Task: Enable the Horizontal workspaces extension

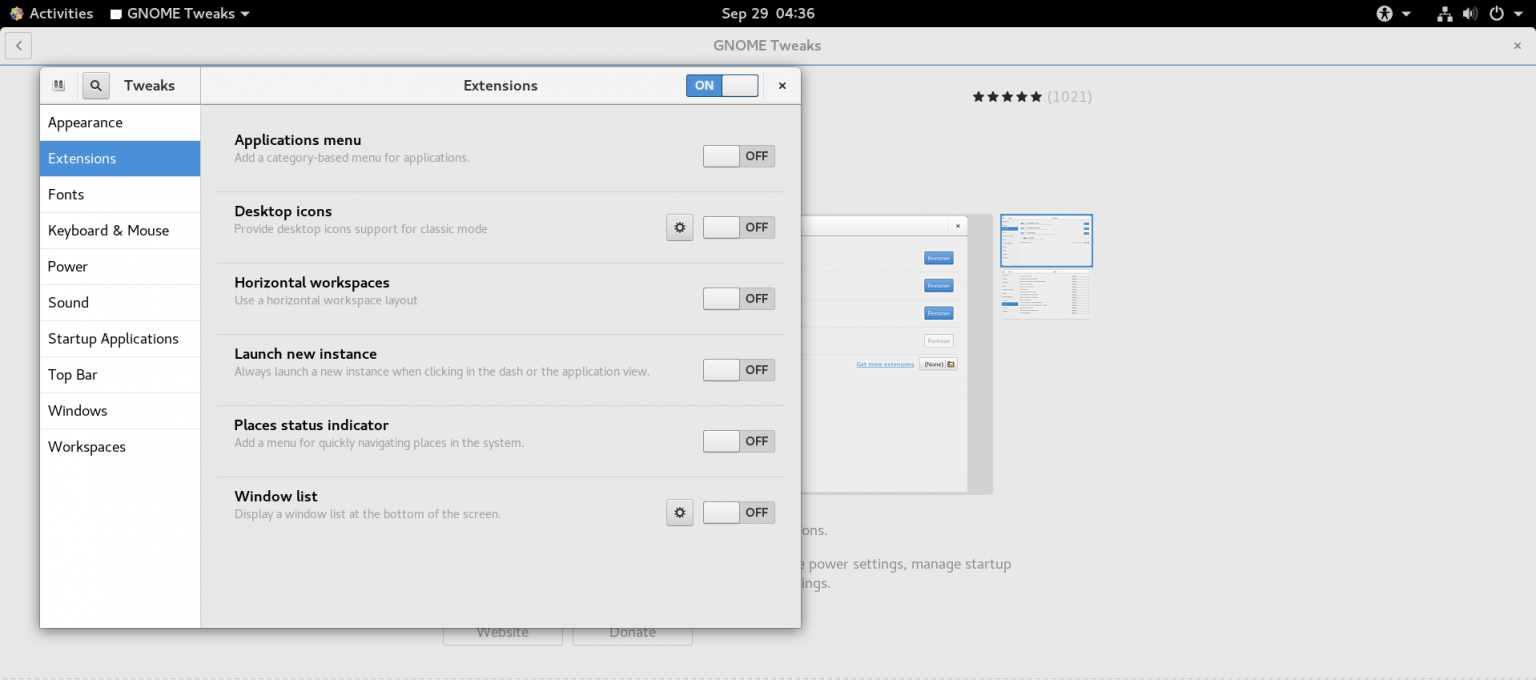Action: click(738, 298)
